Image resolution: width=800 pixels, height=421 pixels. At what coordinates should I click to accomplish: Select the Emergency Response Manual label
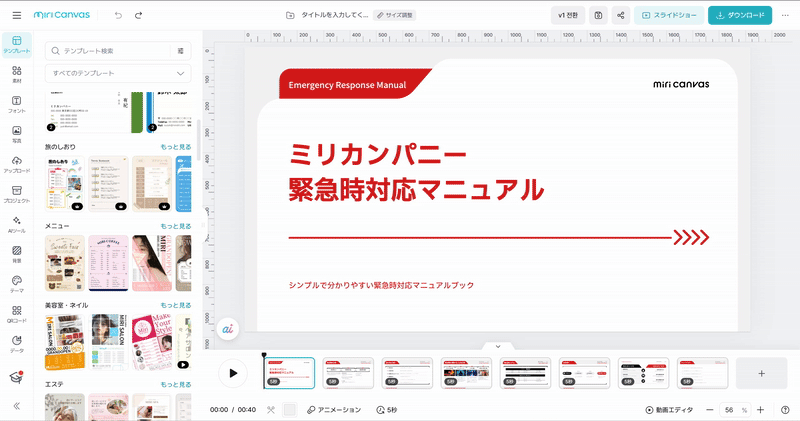(x=347, y=85)
